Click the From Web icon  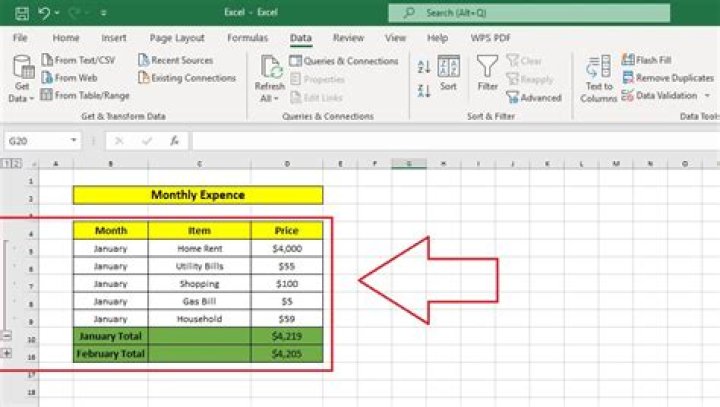point(47,78)
